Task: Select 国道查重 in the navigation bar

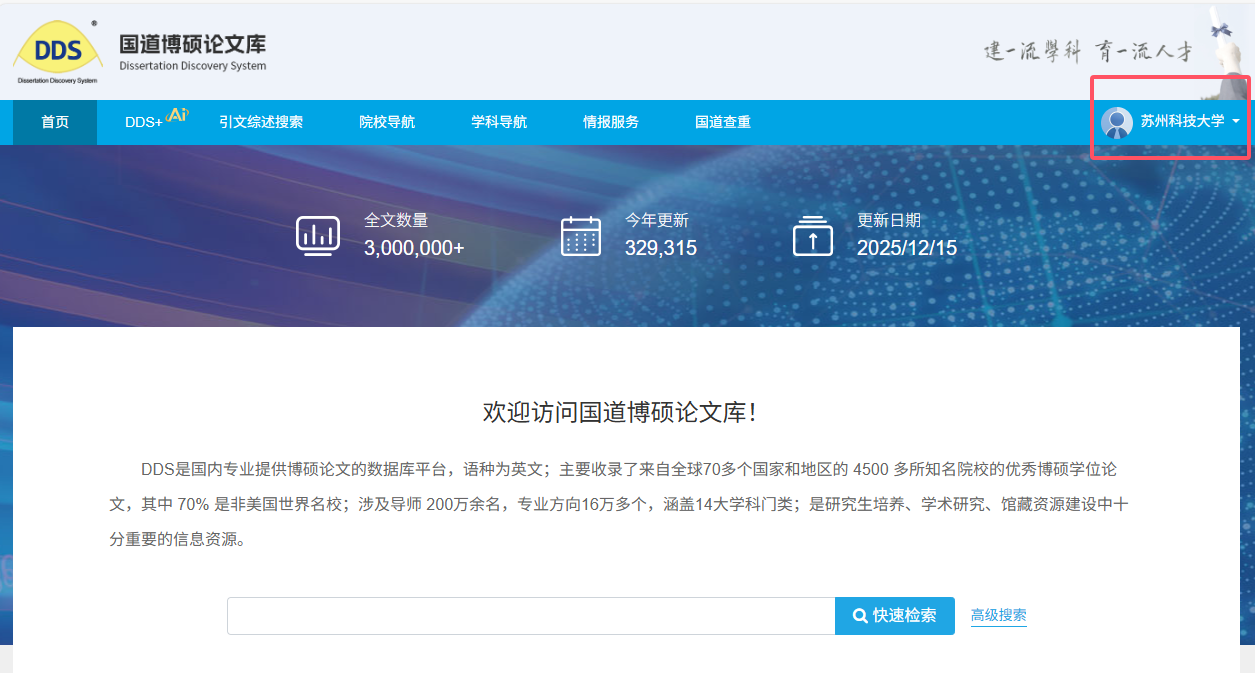Action: click(723, 122)
